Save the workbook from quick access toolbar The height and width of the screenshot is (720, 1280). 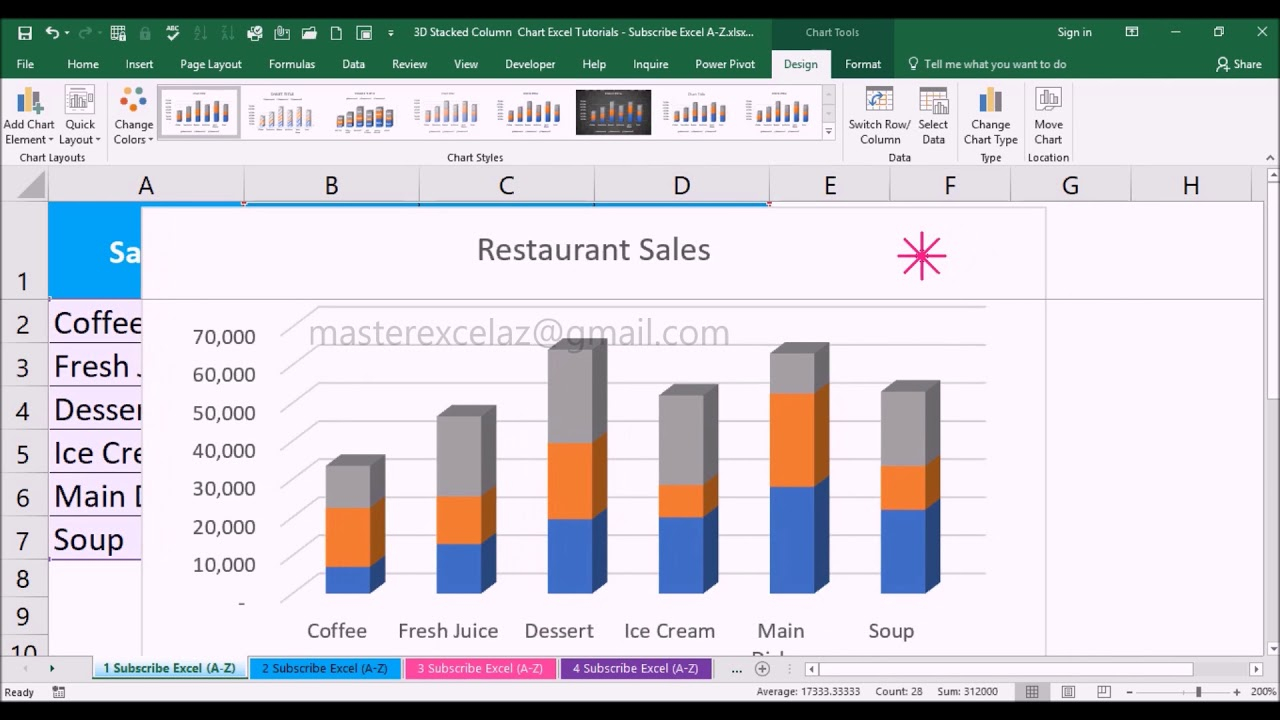click(x=25, y=32)
